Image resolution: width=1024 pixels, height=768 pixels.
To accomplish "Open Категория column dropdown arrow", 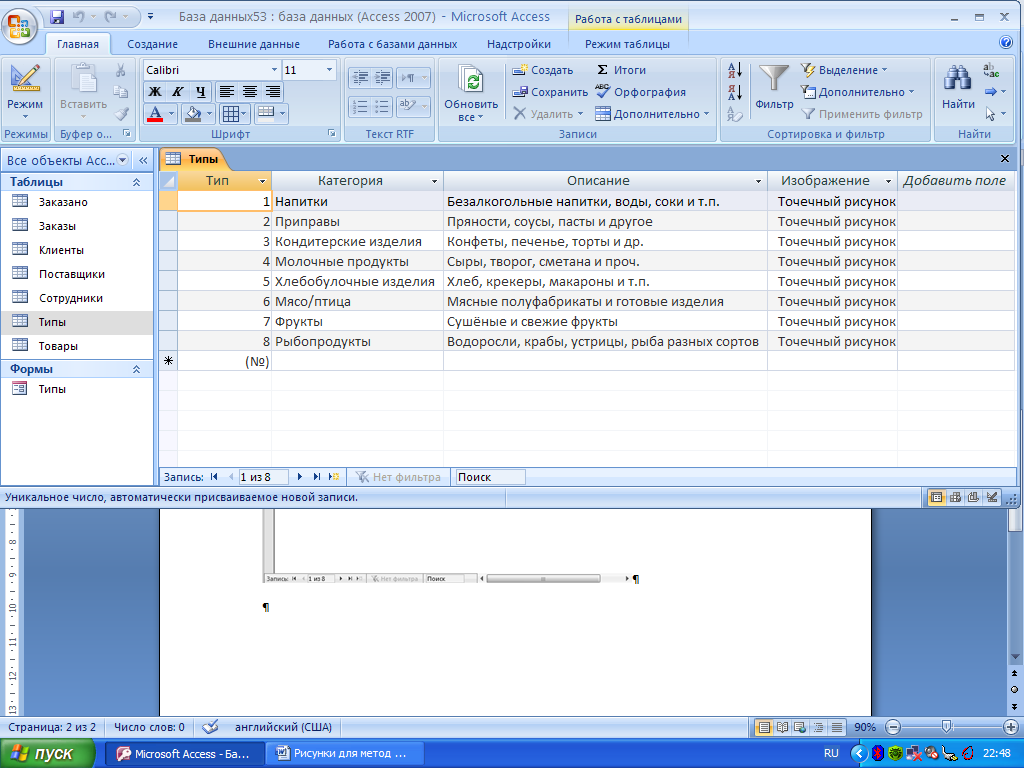I will (434, 182).
